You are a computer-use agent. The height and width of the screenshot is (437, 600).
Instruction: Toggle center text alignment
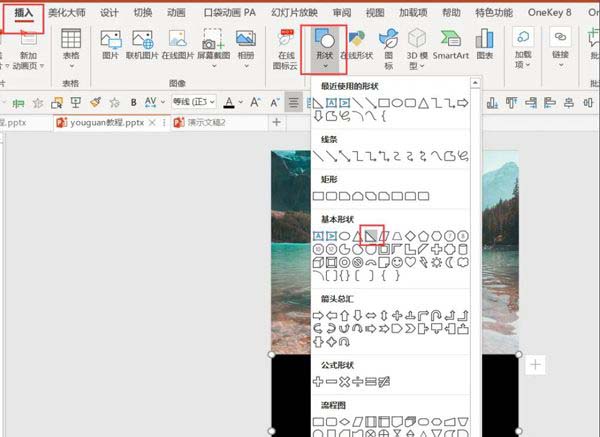tap(293, 103)
